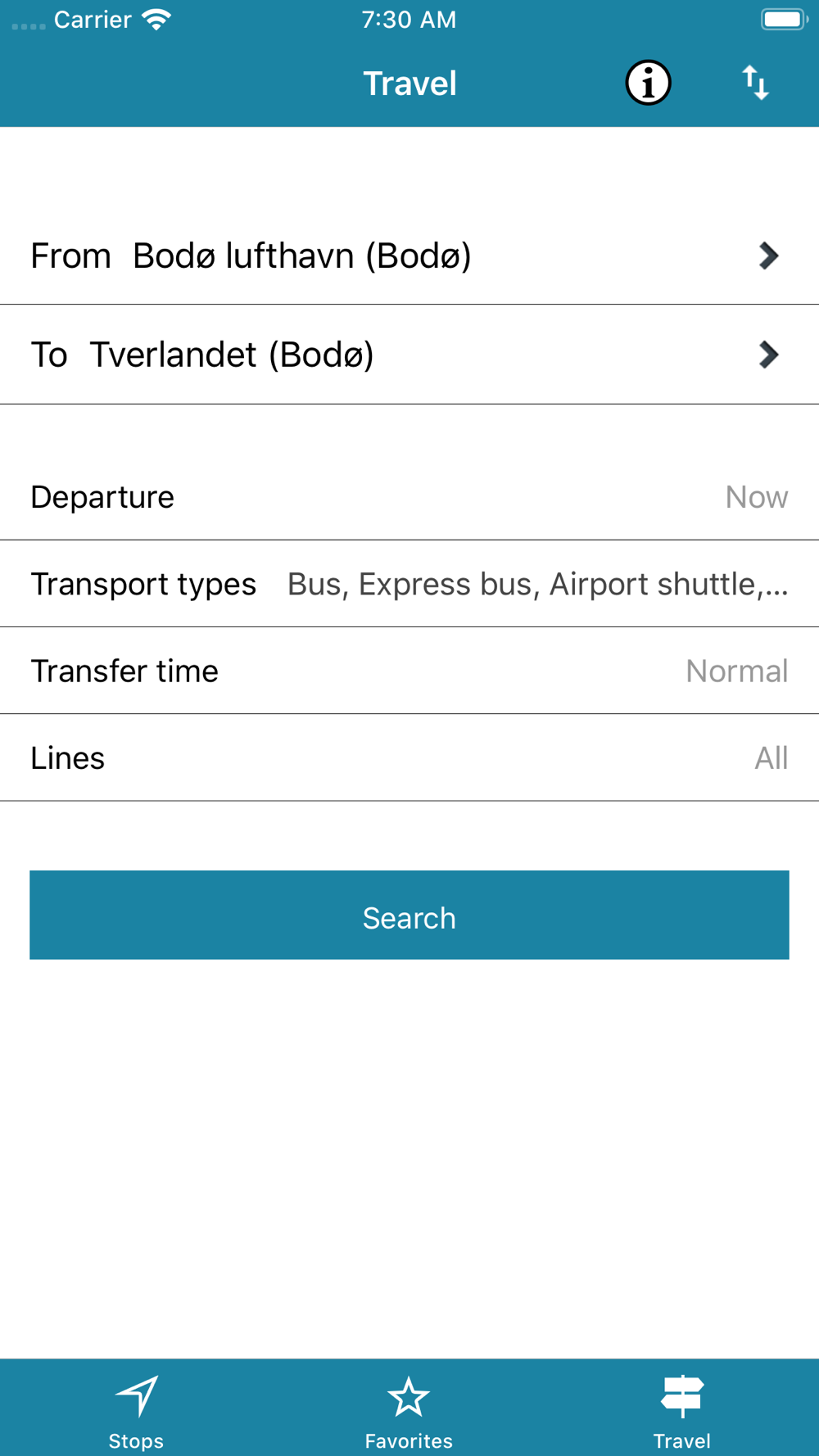Expand the From row chevron
The height and width of the screenshot is (1456, 819).
point(767,256)
